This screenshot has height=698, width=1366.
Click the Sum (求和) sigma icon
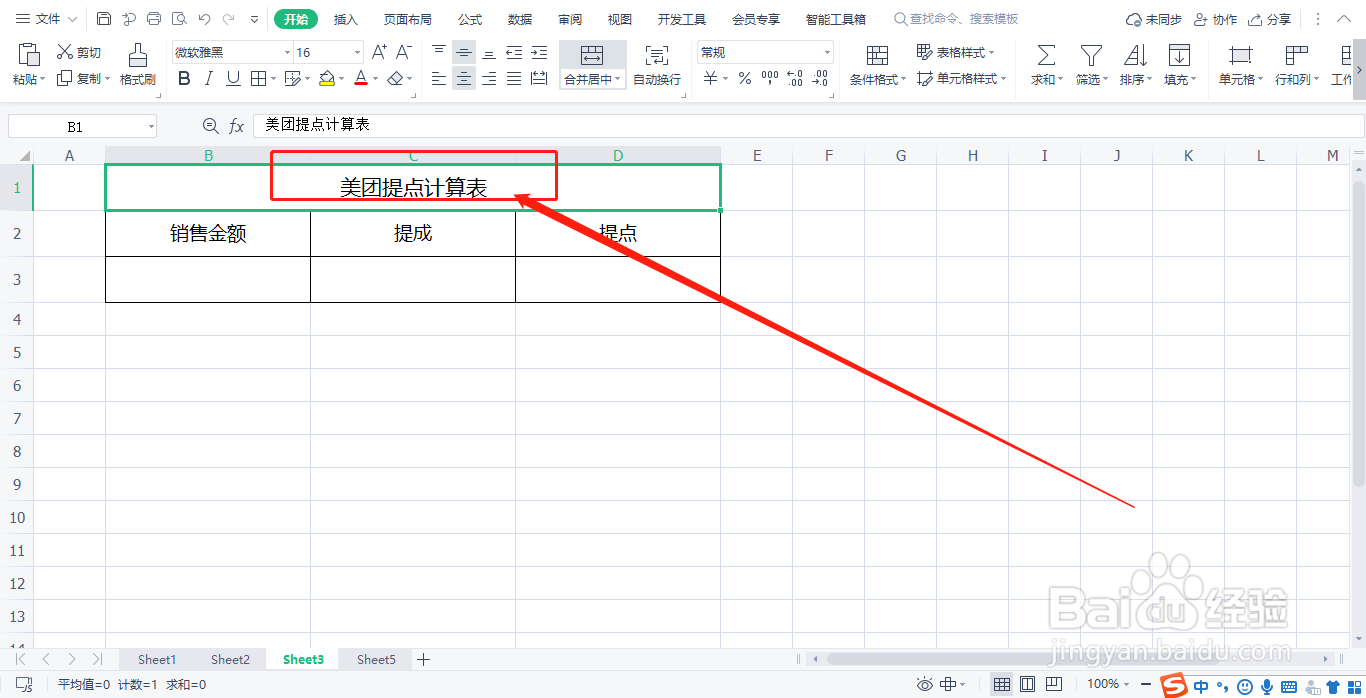[1046, 55]
